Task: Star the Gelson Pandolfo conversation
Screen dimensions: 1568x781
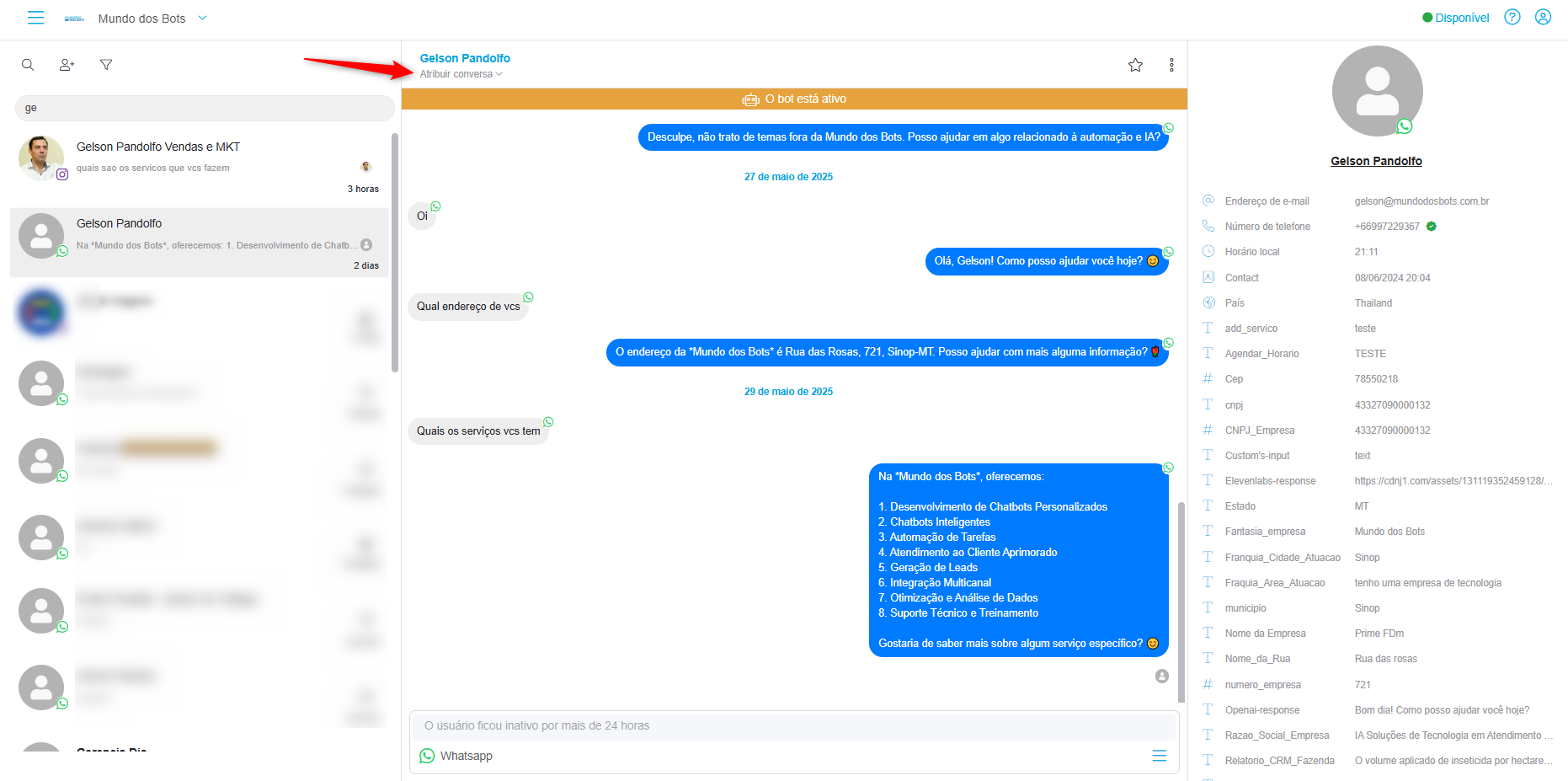Action: (1135, 65)
